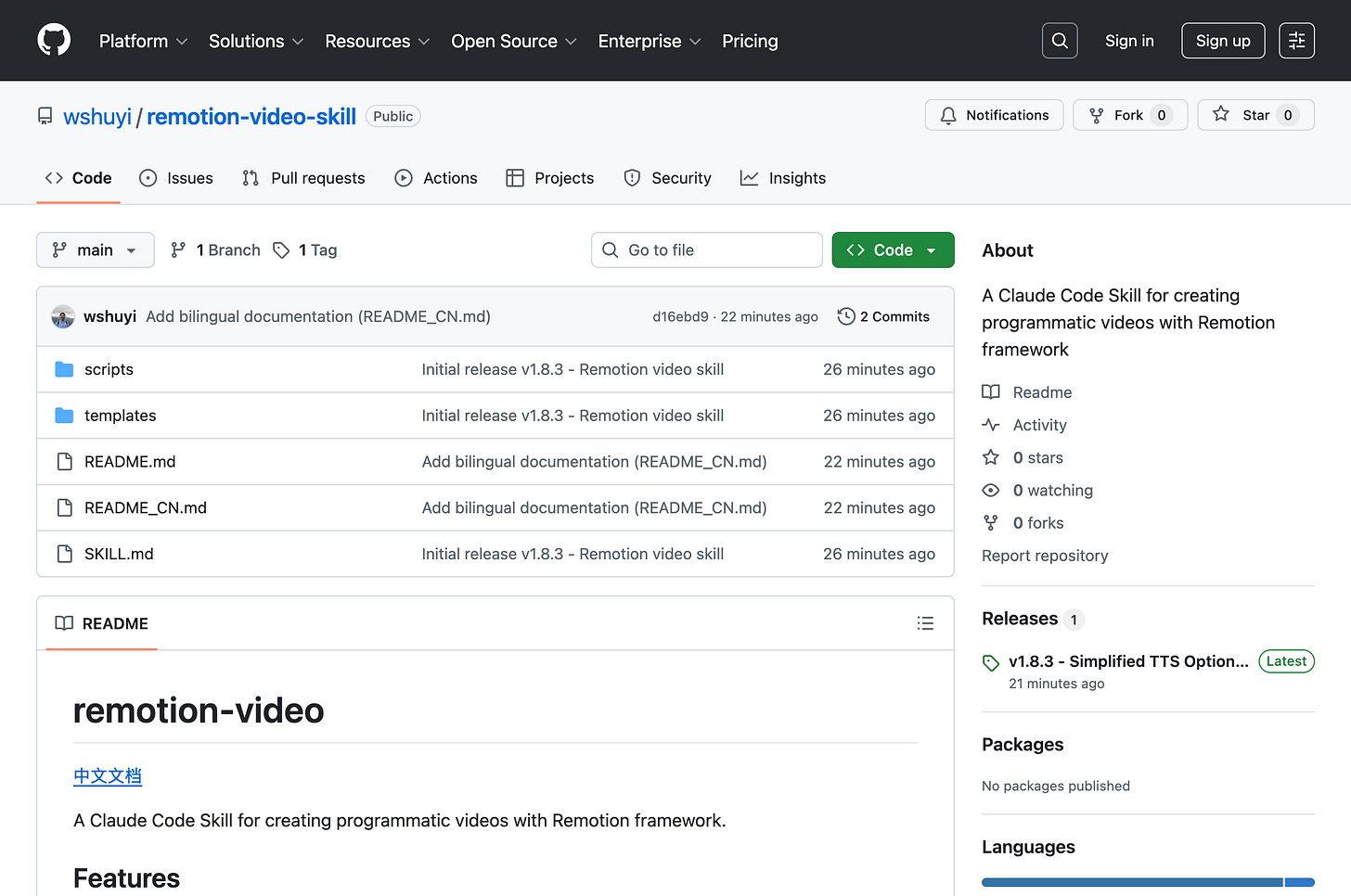Star the repository
1351x896 pixels.
pyautogui.click(x=1255, y=115)
